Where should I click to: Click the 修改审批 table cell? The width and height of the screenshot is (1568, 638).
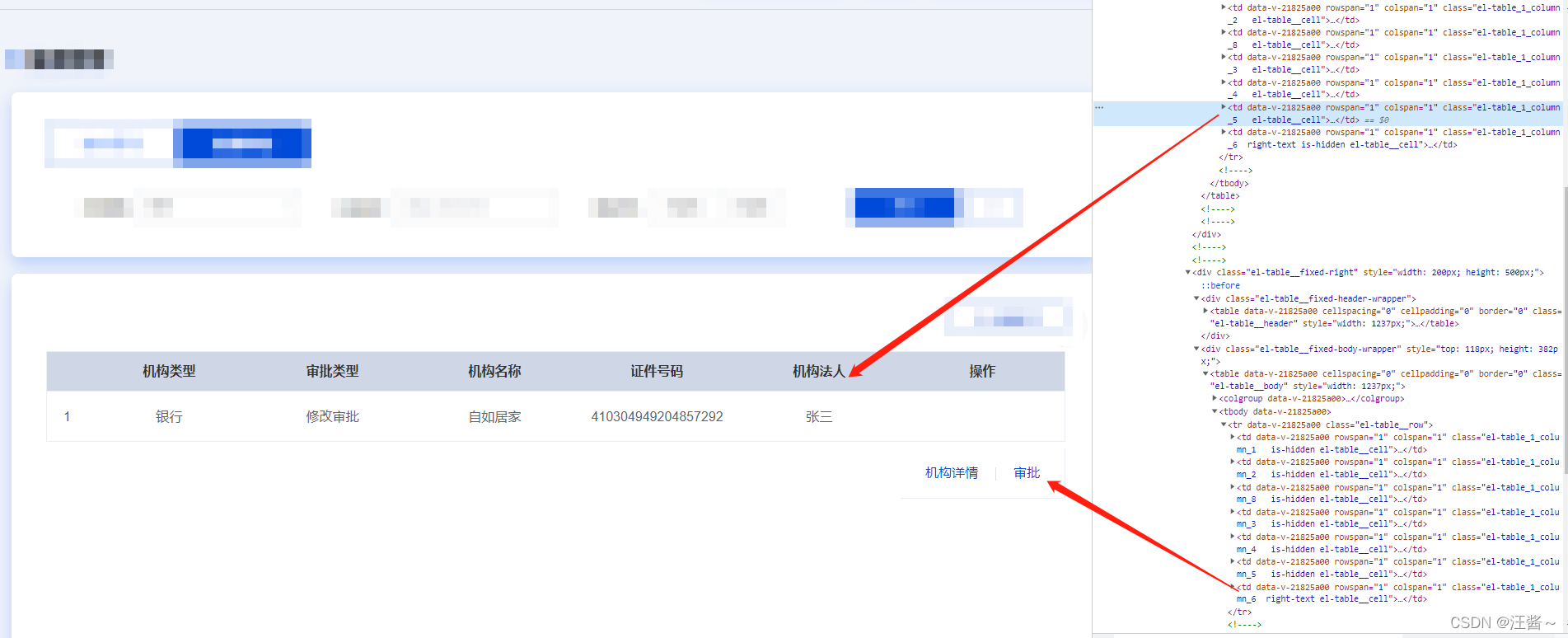coord(333,416)
